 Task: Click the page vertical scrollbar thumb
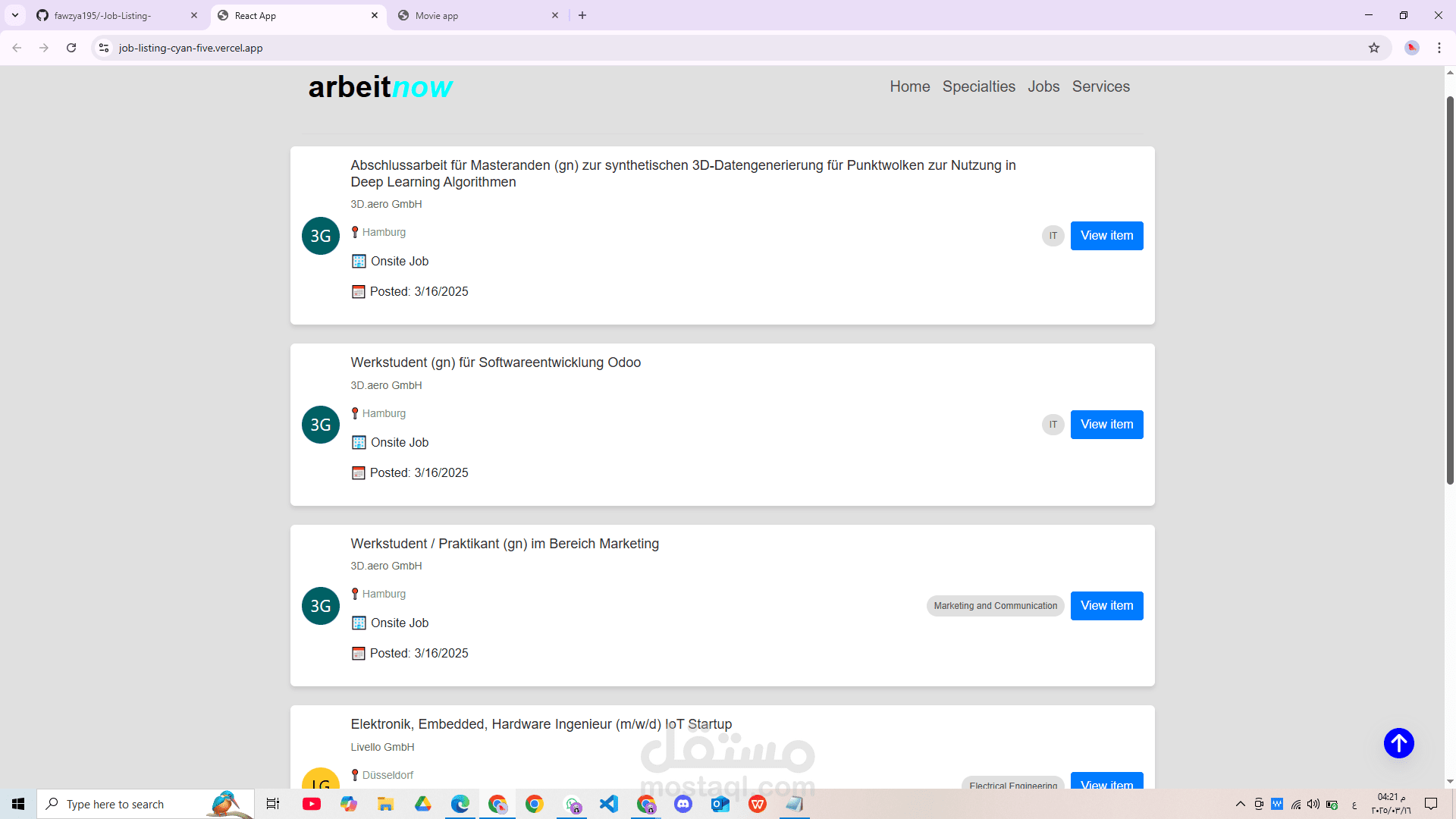pos(1450,288)
